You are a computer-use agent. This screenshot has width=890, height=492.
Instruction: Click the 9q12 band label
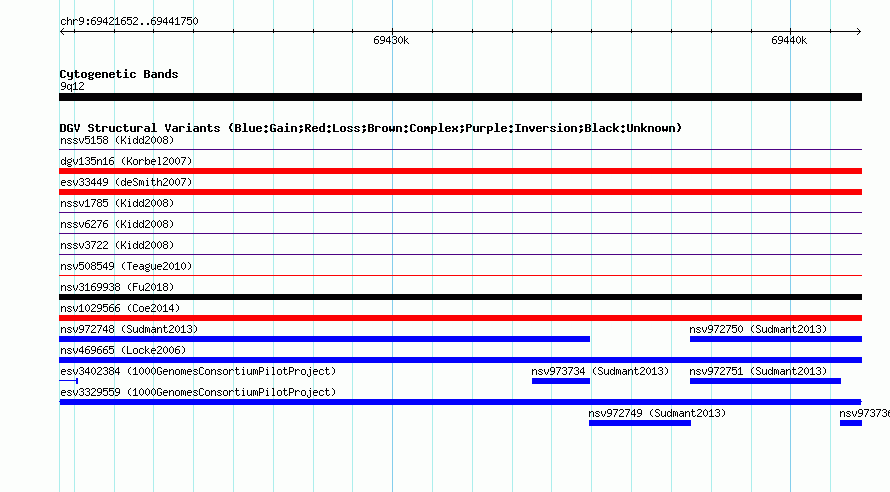click(x=72, y=86)
